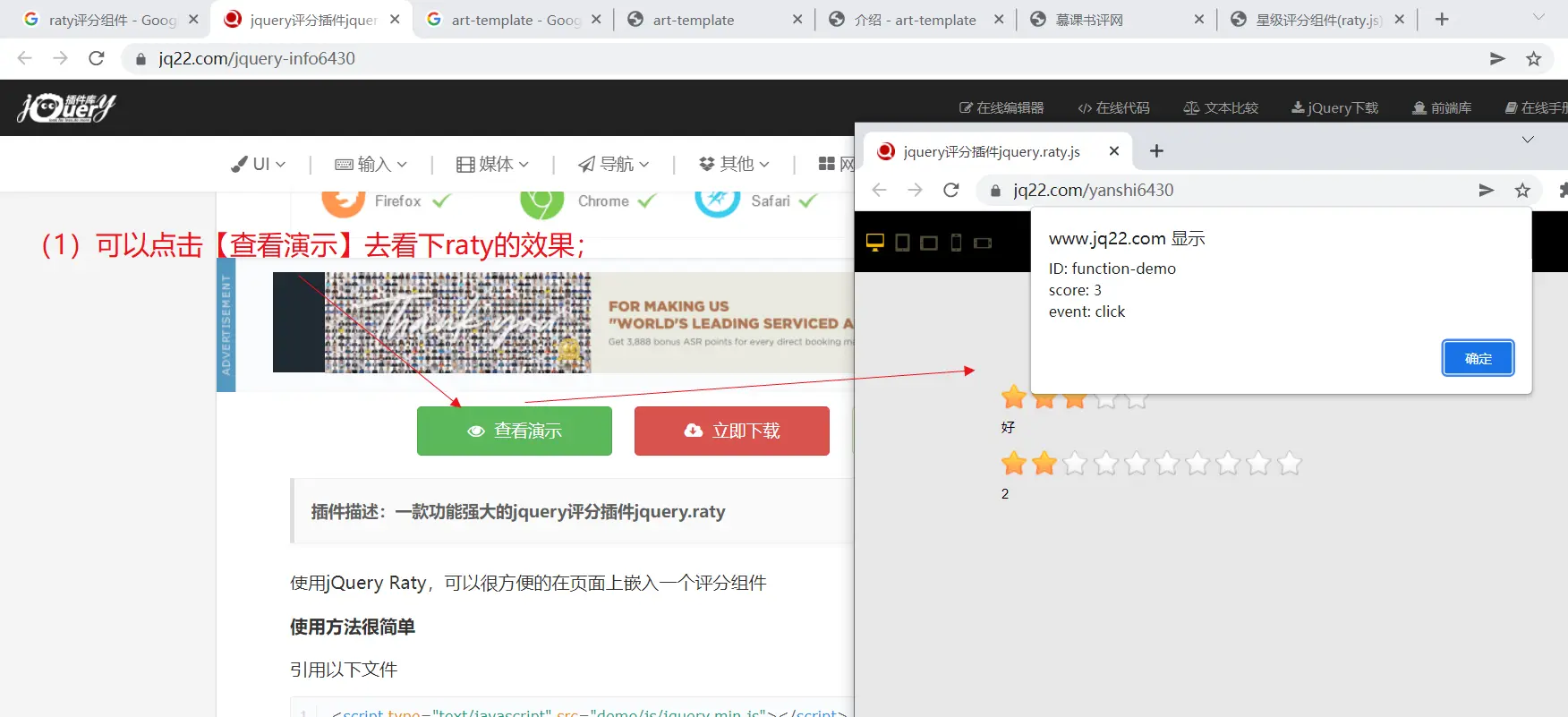Switch to the 慕课书评网 tab
The height and width of the screenshot is (717, 1568).
[x=1116, y=20]
